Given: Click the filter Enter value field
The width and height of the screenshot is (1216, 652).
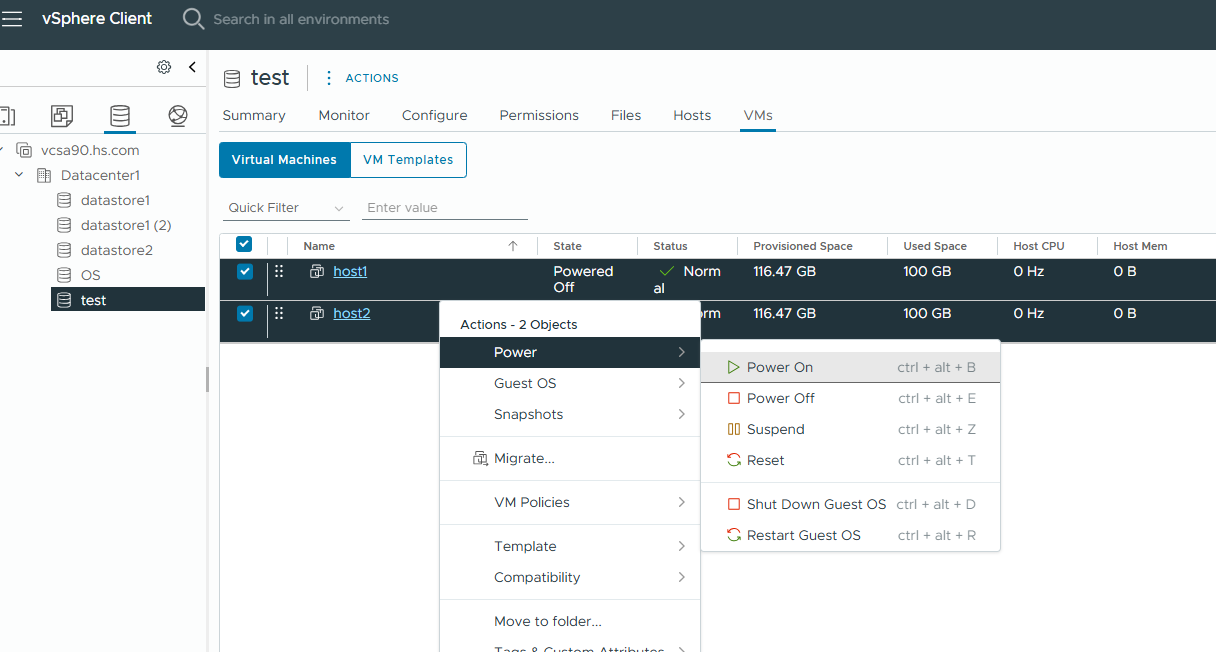Looking at the screenshot, I should pos(444,208).
